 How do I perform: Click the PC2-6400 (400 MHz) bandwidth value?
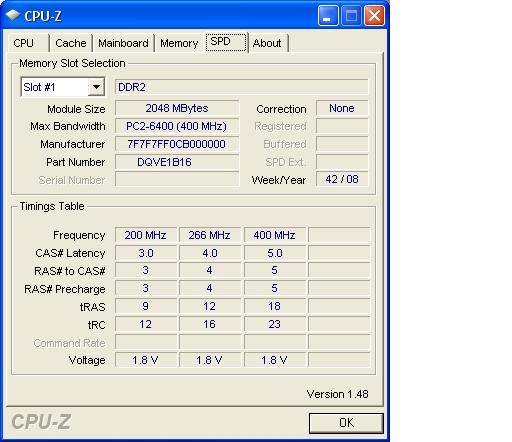pyautogui.click(x=177, y=126)
